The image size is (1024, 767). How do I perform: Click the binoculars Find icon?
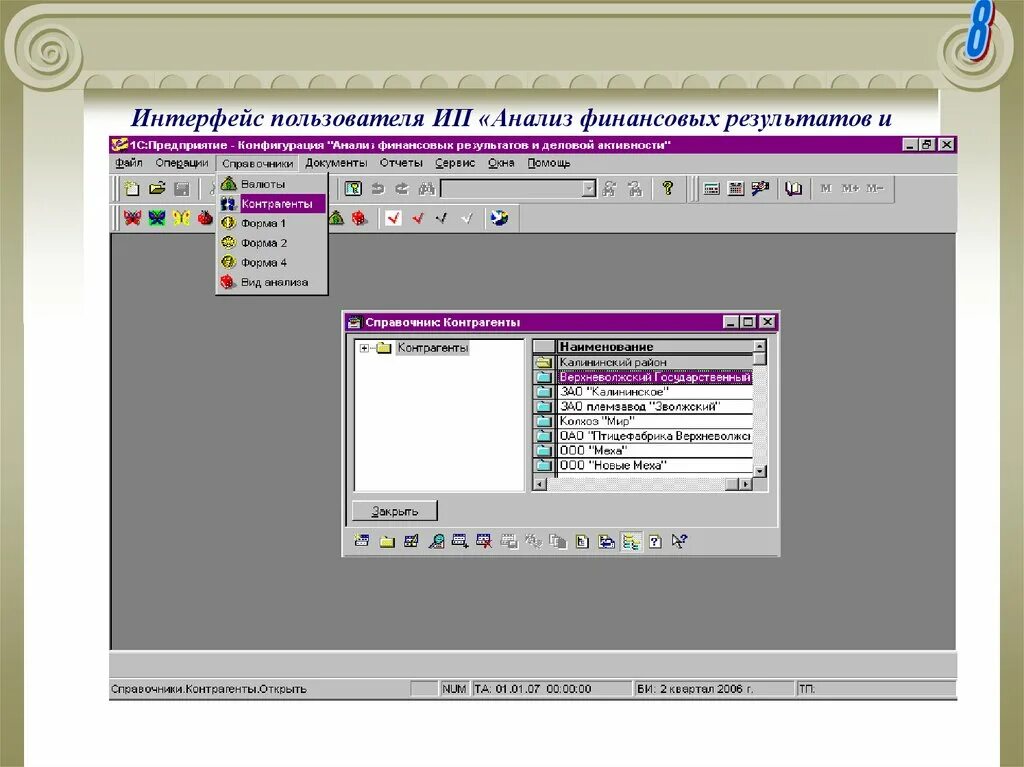[x=426, y=189]
